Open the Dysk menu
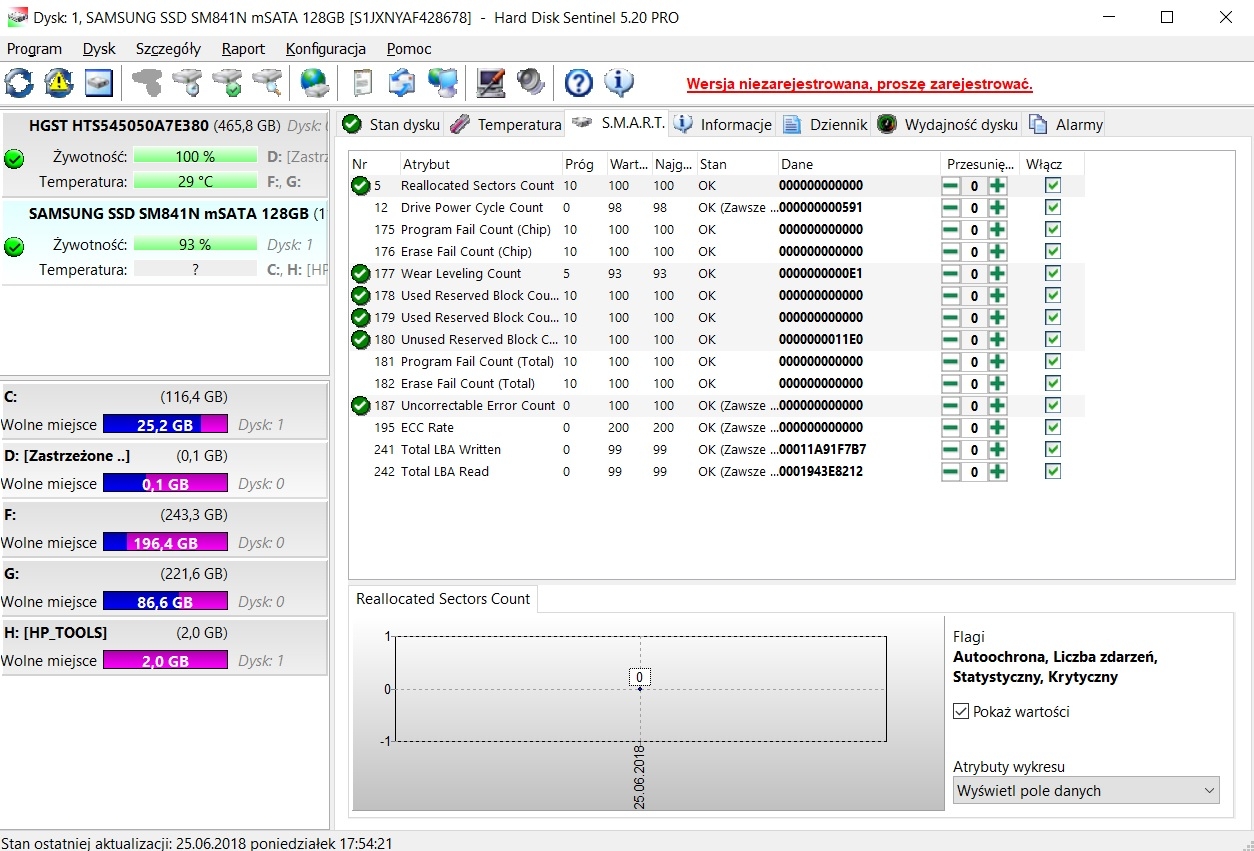The width and height of the screenshot is (1254, 851). pyautogui.click(x=99, y=48)
